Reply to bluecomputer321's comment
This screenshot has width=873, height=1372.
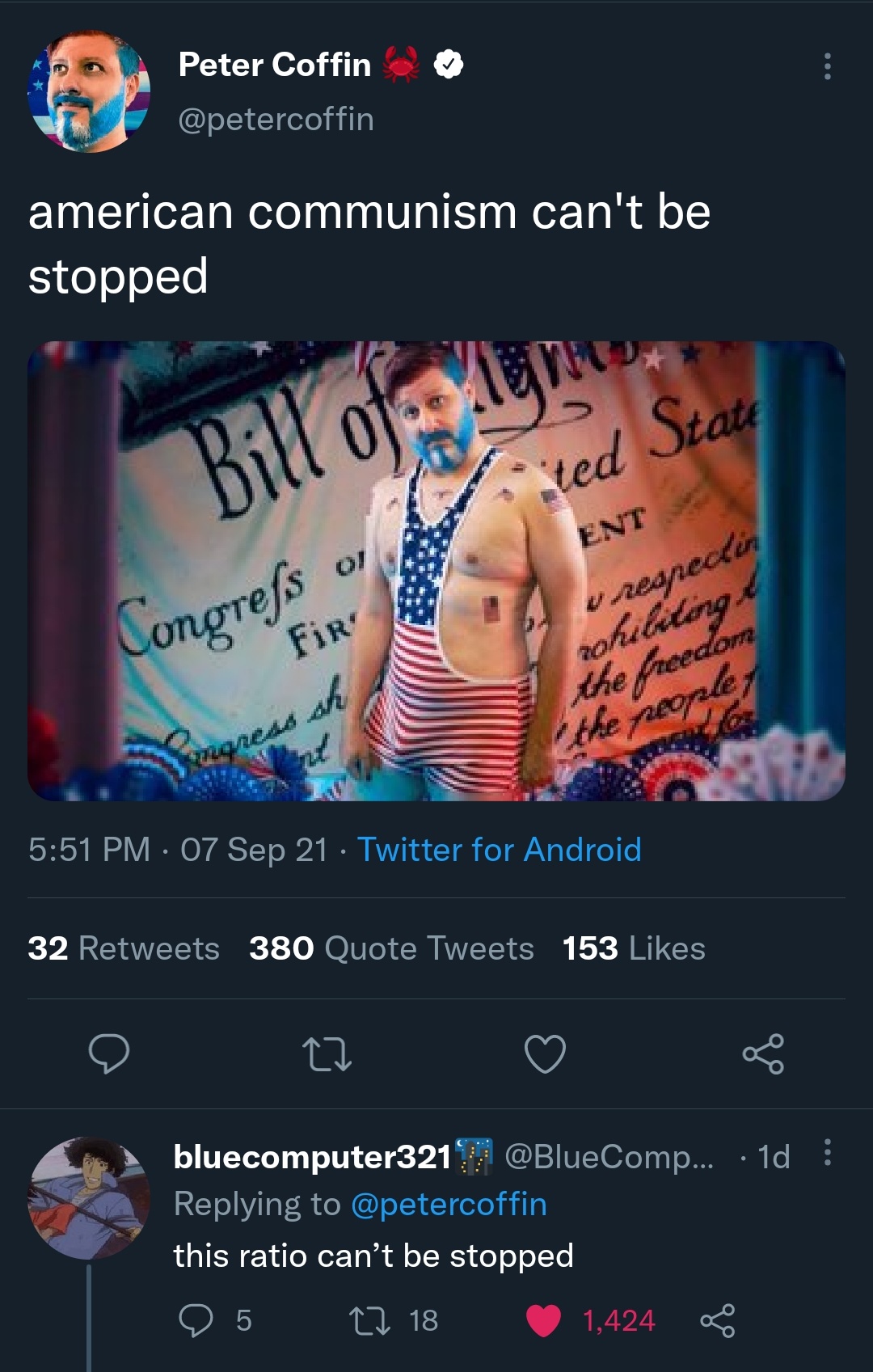point(196,1321)
